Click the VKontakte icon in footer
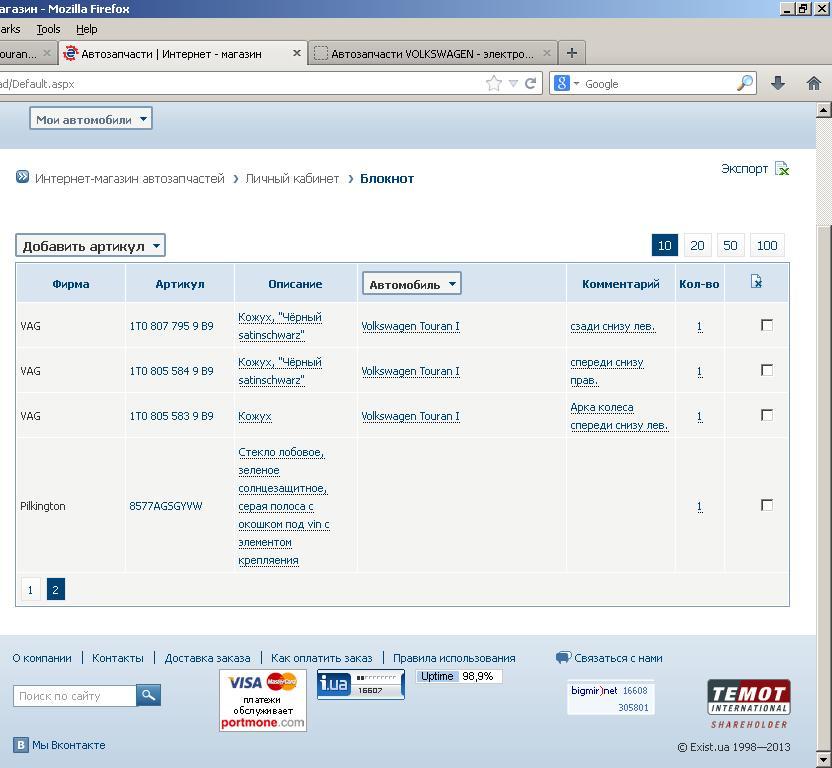 pos(20,745)
